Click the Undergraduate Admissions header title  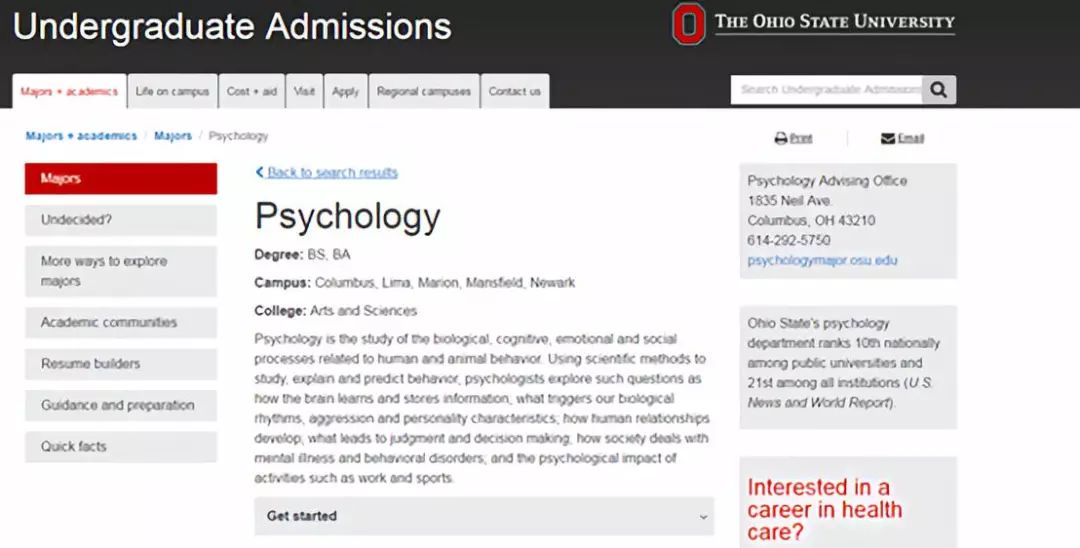[x=232, y=27]
